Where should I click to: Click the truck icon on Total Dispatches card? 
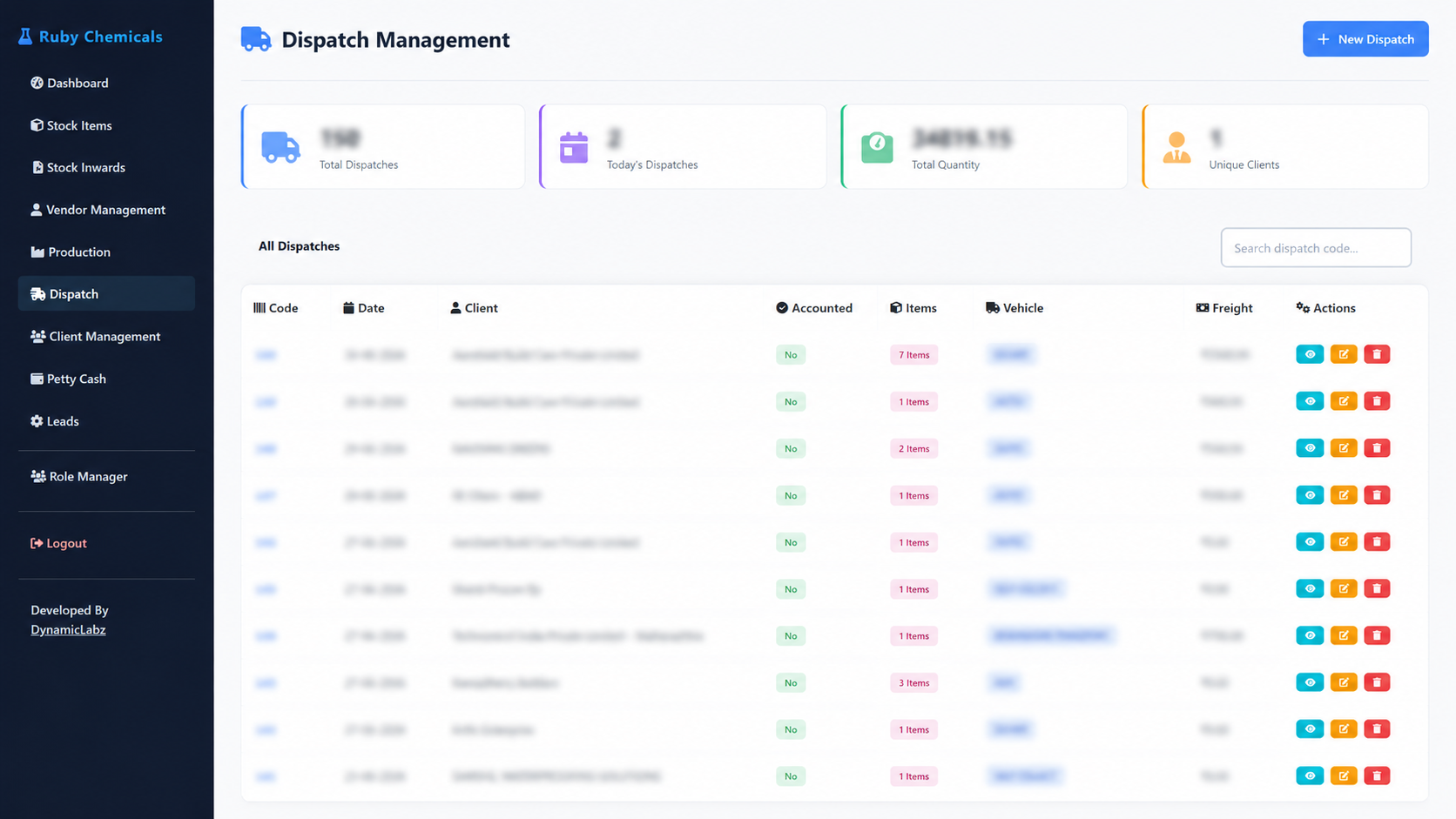[x=280, y=147]
